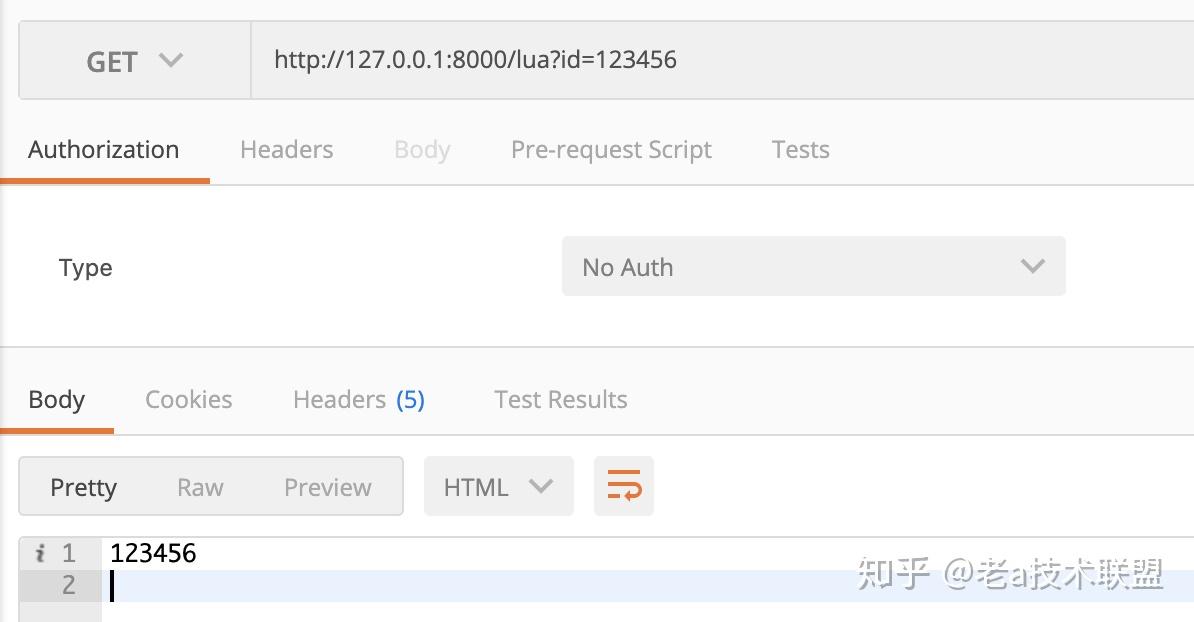Open the Pre-request Script tab
The height and width of the screenshot is (622, 1194).
click(x=611, y=149)
